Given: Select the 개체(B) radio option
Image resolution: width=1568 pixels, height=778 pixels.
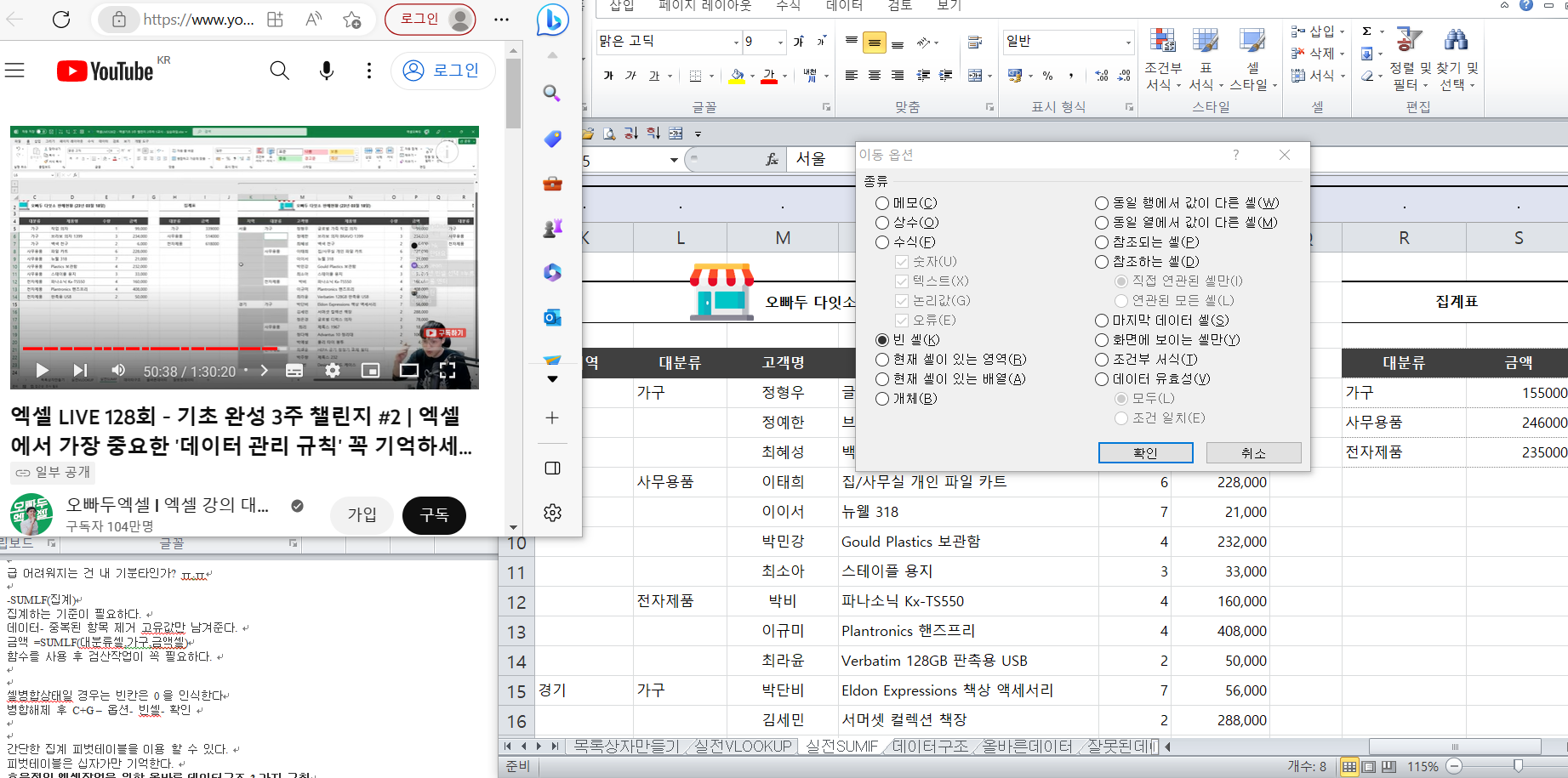Looking at the screenshot, I should [x=882, y=399].
